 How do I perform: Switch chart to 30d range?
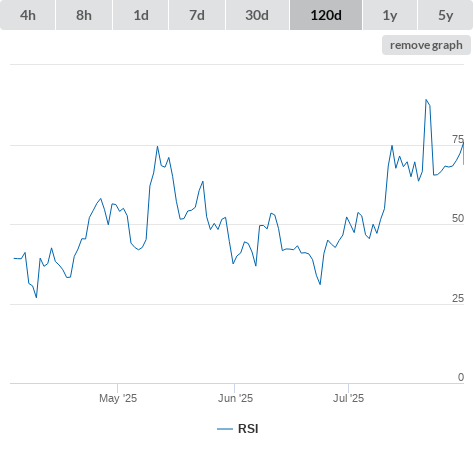tap(257, 15)
